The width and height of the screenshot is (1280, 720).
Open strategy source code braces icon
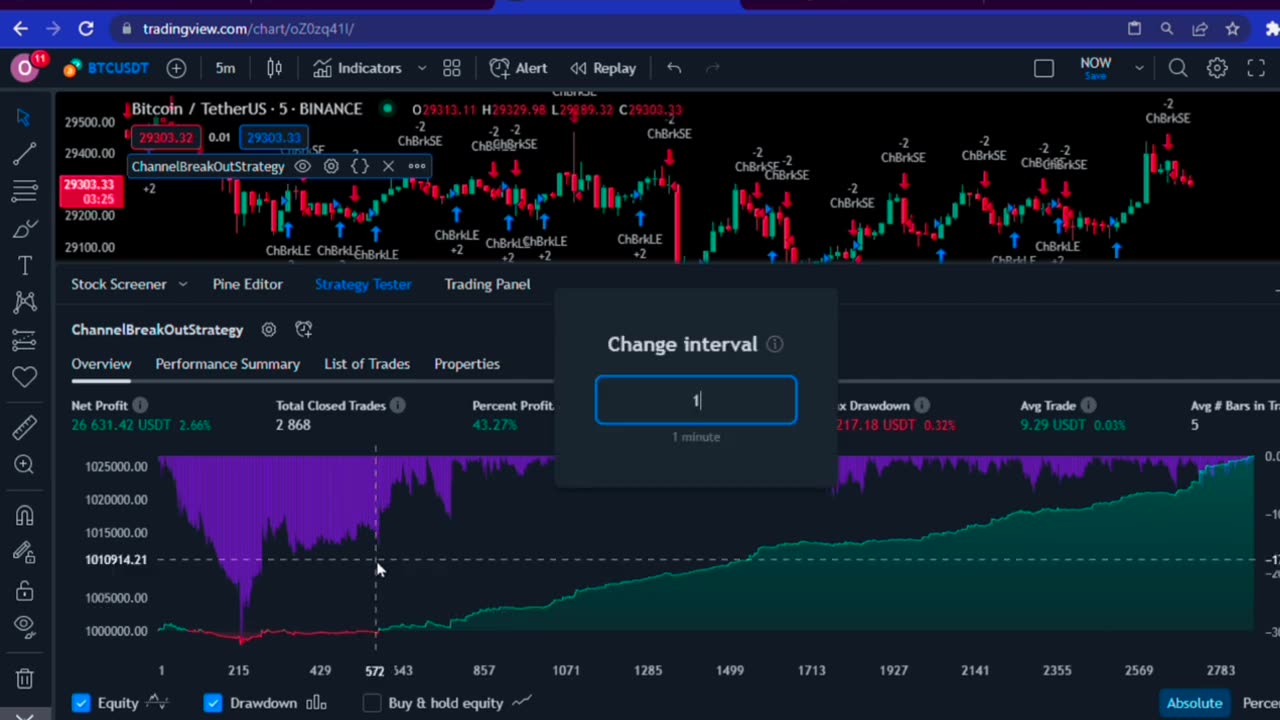pyautogui.click(x=360, y=166)
